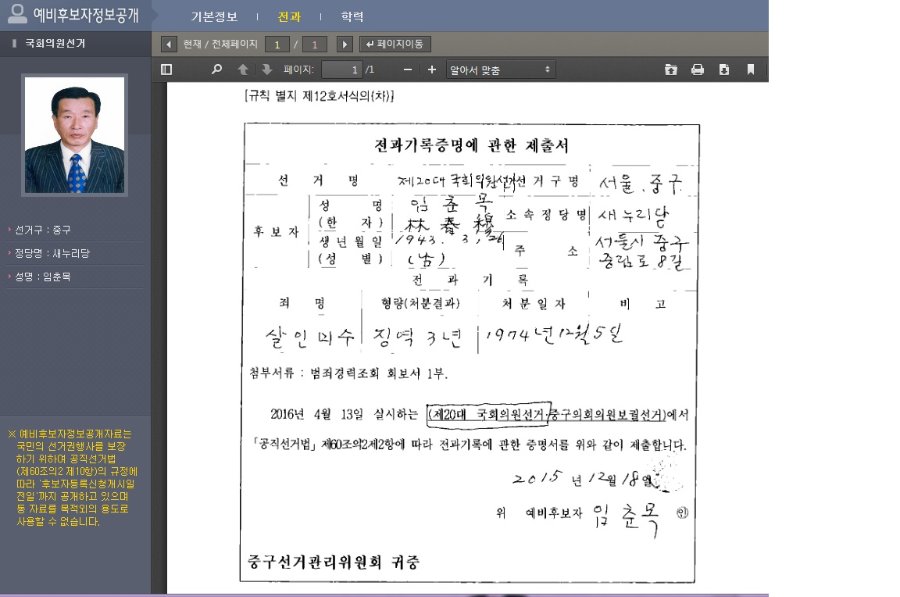Print the document using printer icon
The height and width of the screenshot is (597, 900).
pos(697,70)
